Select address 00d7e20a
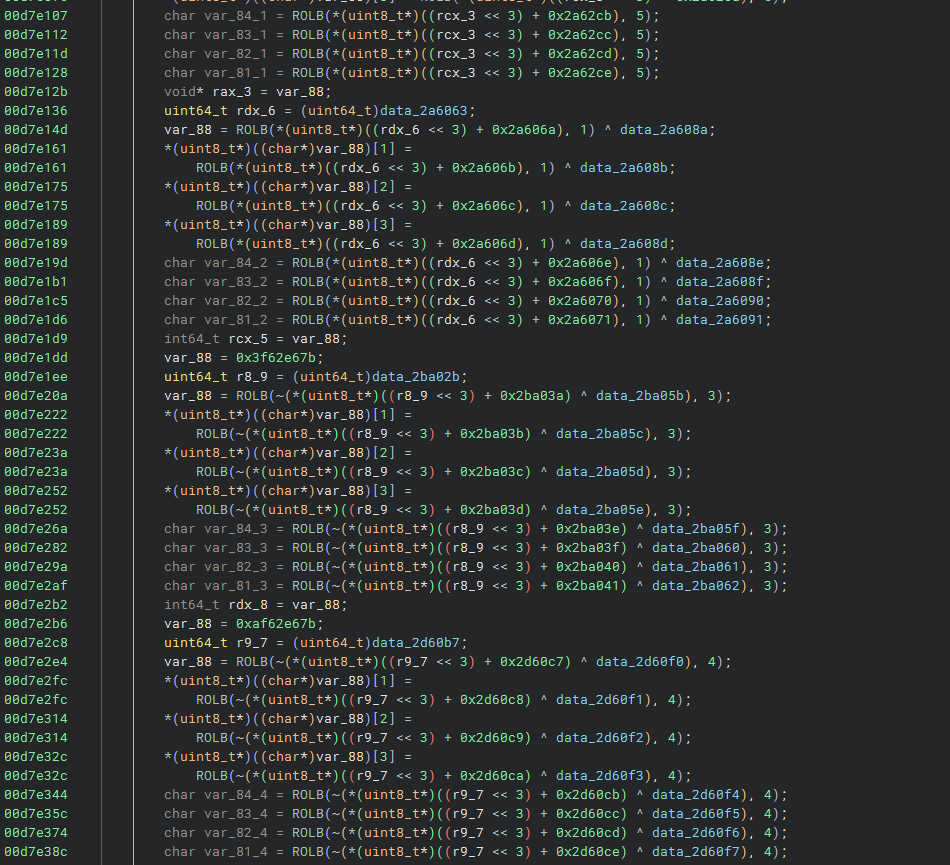Viewport: 950px width, 865px height. click(36, 396)
